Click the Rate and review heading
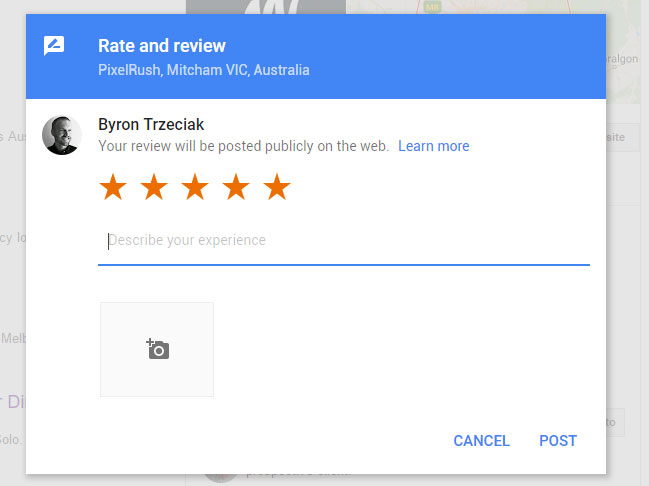 [x=162, y=46]
